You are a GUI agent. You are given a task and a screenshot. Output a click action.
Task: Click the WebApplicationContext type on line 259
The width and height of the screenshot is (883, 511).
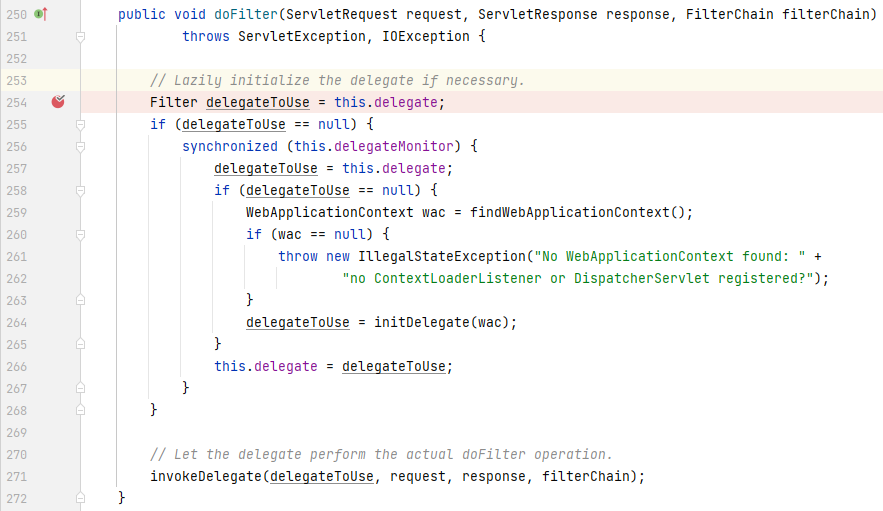[329, 212]
